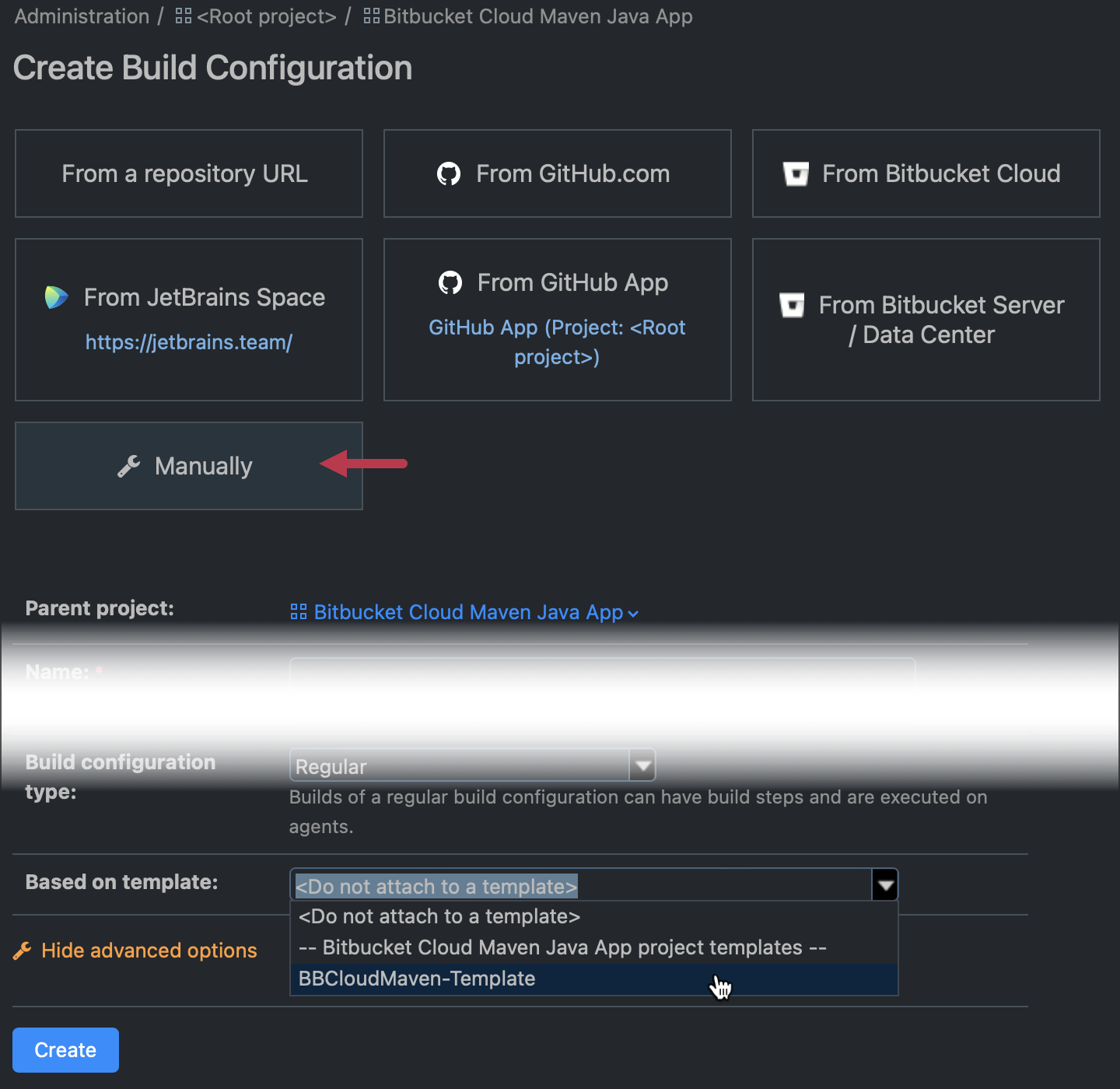Image resolution: width=1120 pixels, height=1089 pixels.
Task: Click the project grid icon before <Root project>
Action: [184, 16]
